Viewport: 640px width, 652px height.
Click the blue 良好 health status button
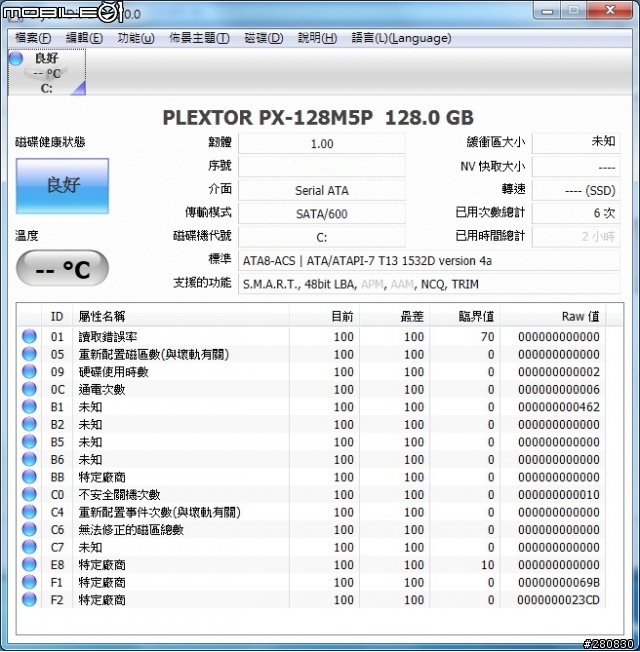click(62, 185)
